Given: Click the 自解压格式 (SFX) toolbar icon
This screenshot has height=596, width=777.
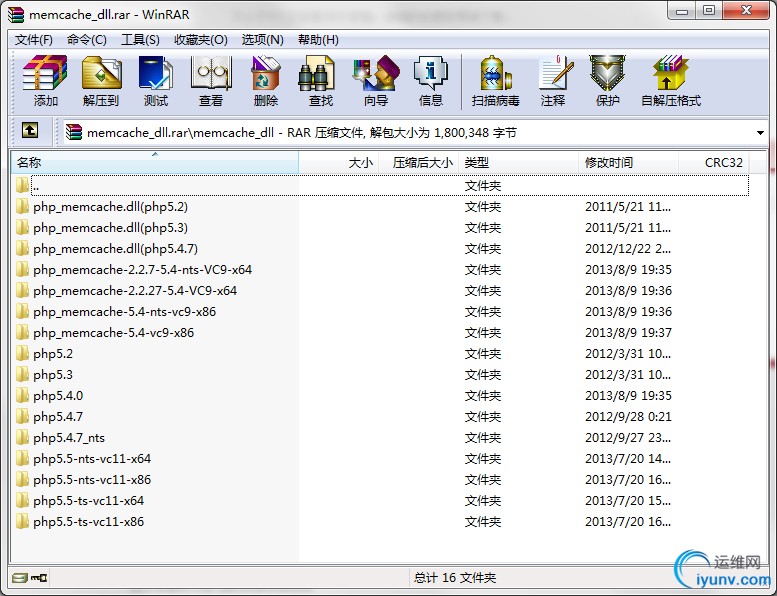Looking at the screenshot, I should 670,73.
